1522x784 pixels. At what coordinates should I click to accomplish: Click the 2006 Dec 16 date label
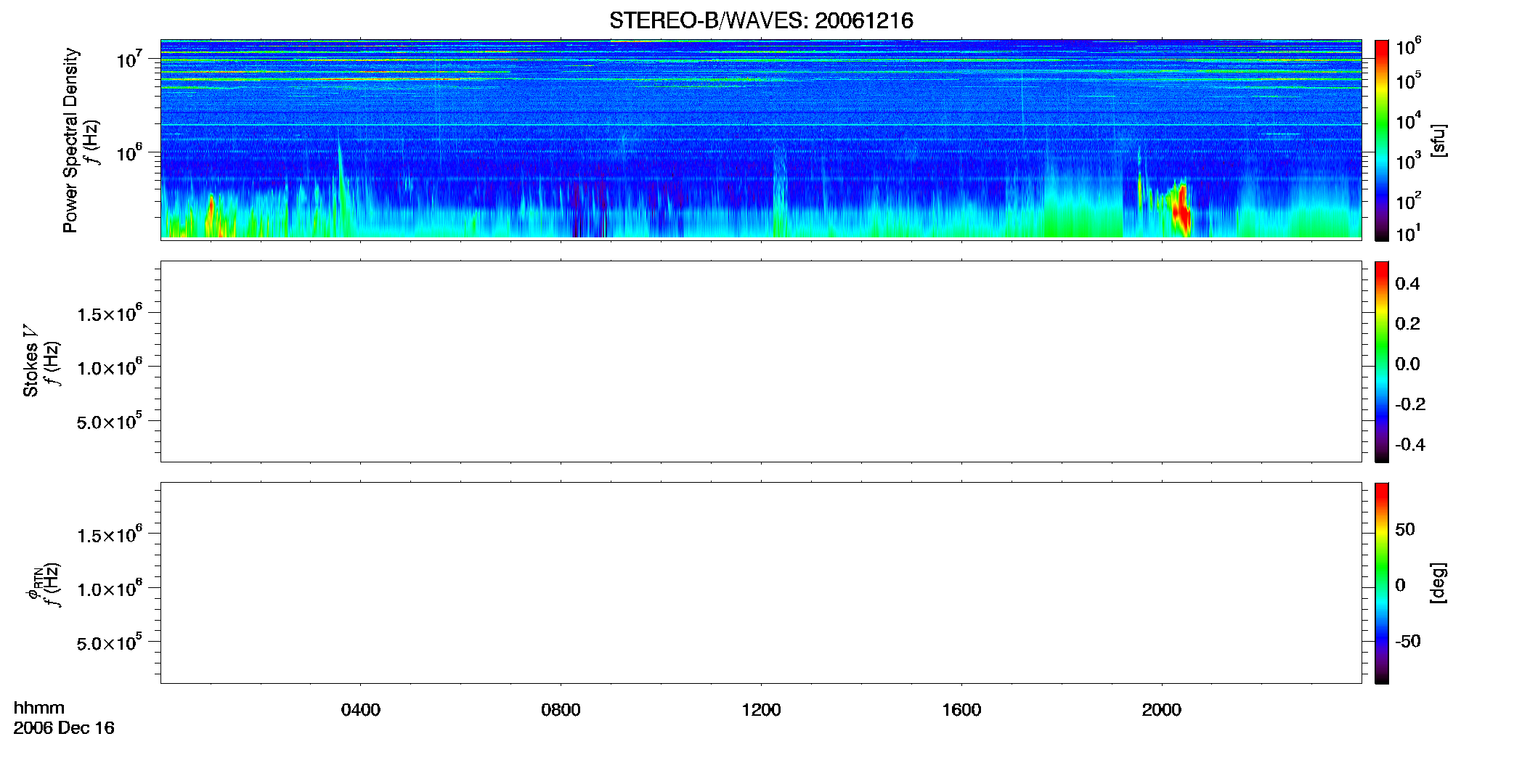coord(64,728)
